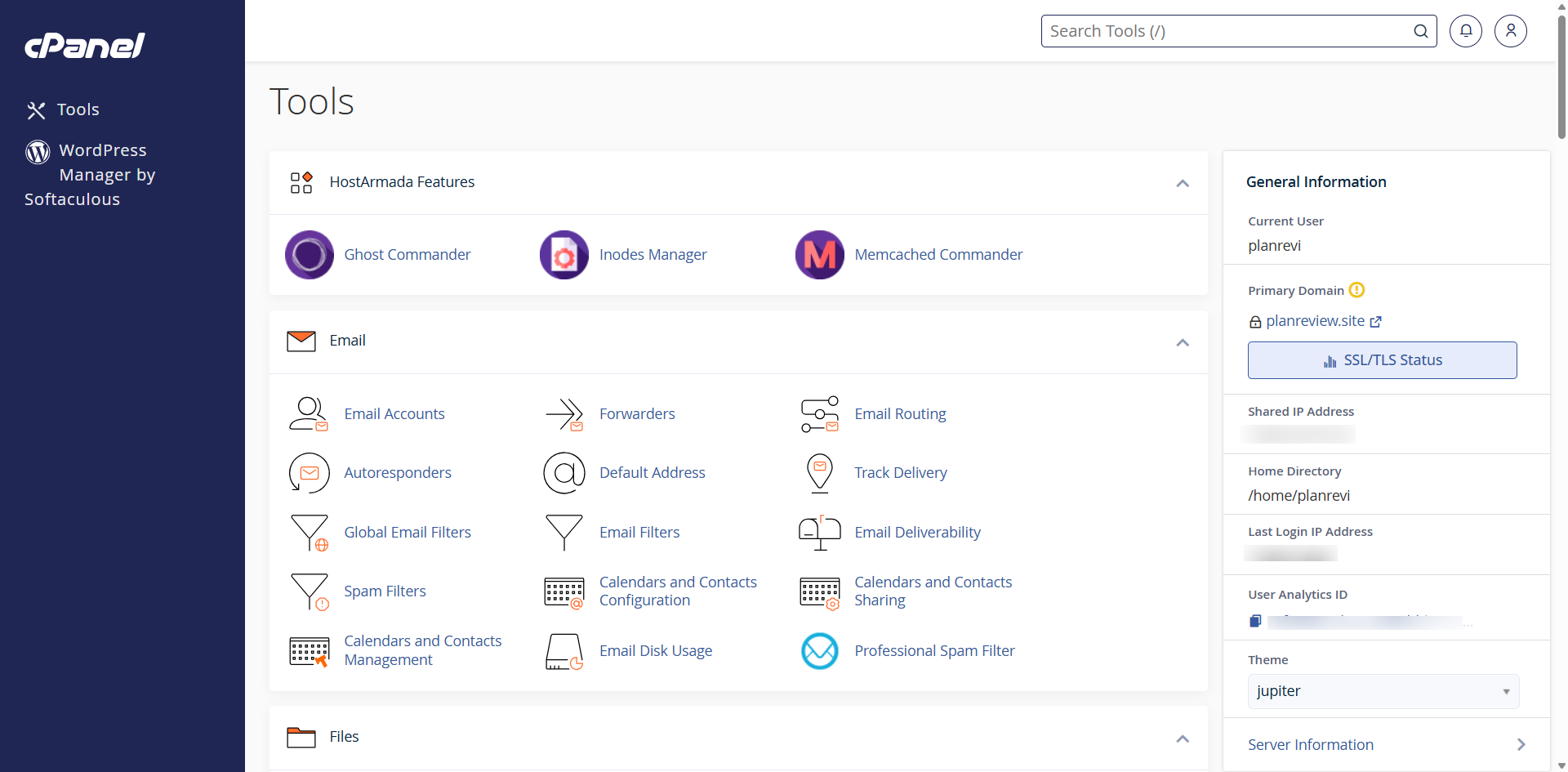Click the Email Accounts icon
1568x772 pixels.
(x=310, y=414)
